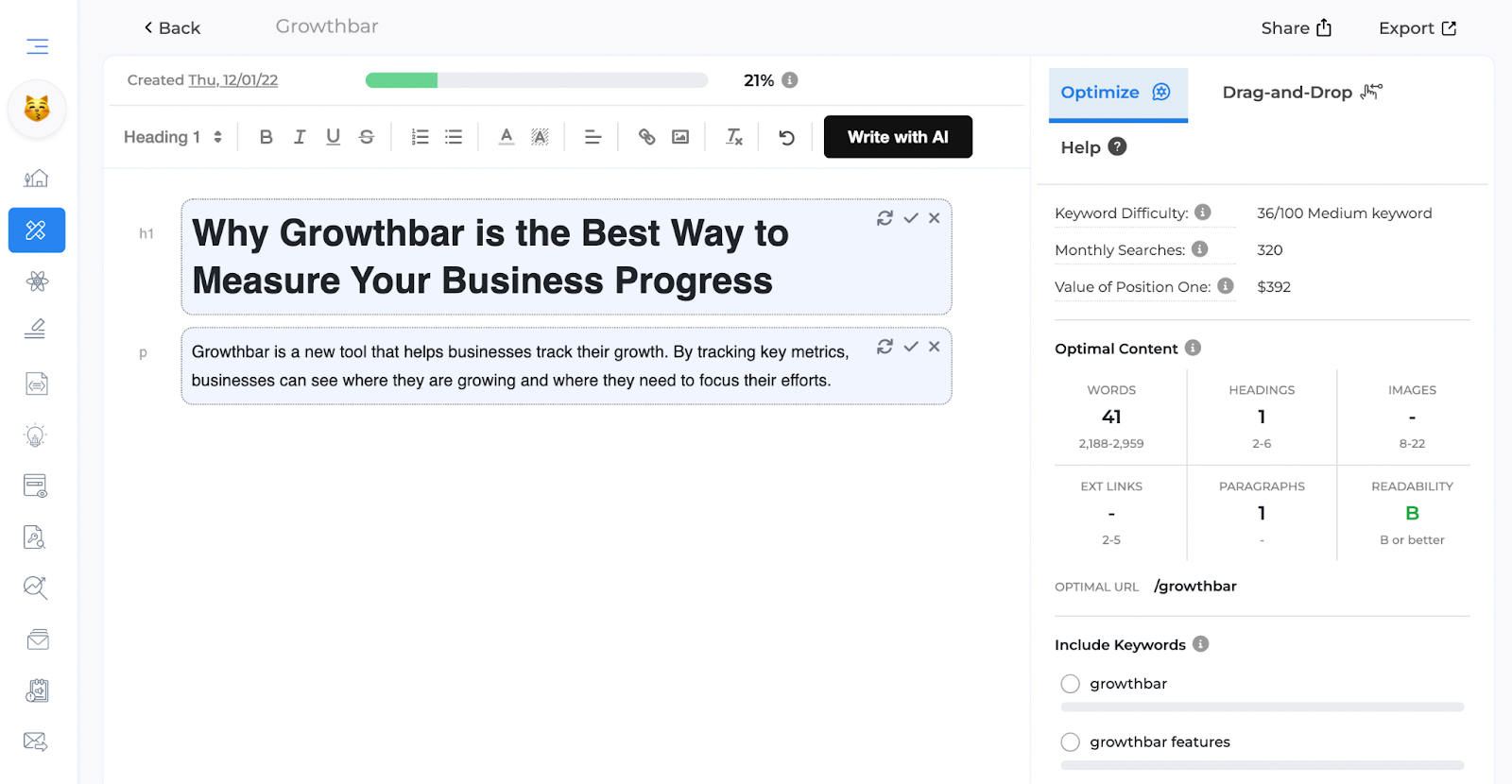Click the growthbar keyword usage bar
The height and width of the screenshot is (784, 1512).
pos(1263,707)
